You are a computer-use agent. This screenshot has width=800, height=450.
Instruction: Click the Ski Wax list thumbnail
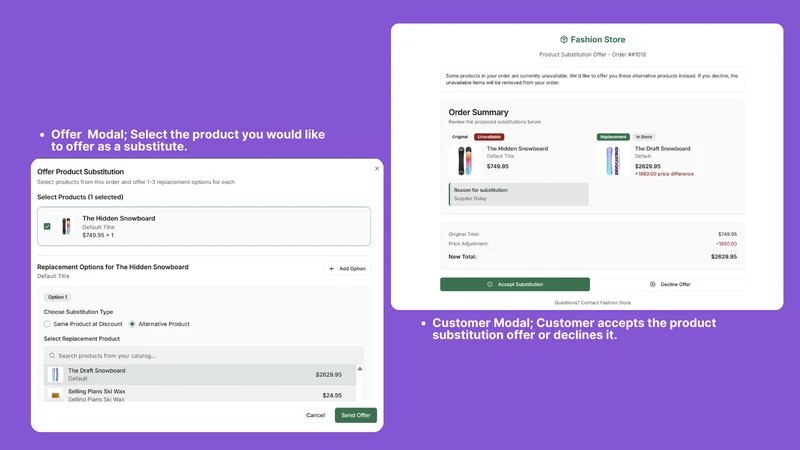55,395
